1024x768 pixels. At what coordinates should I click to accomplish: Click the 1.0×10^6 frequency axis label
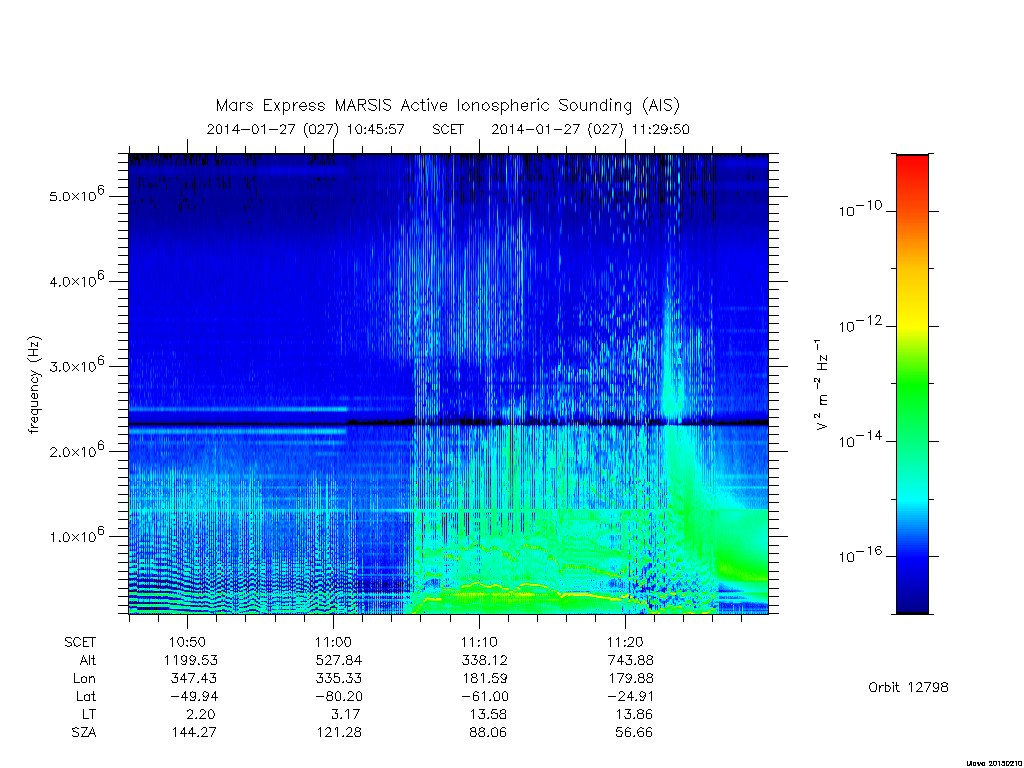[76, 535]
